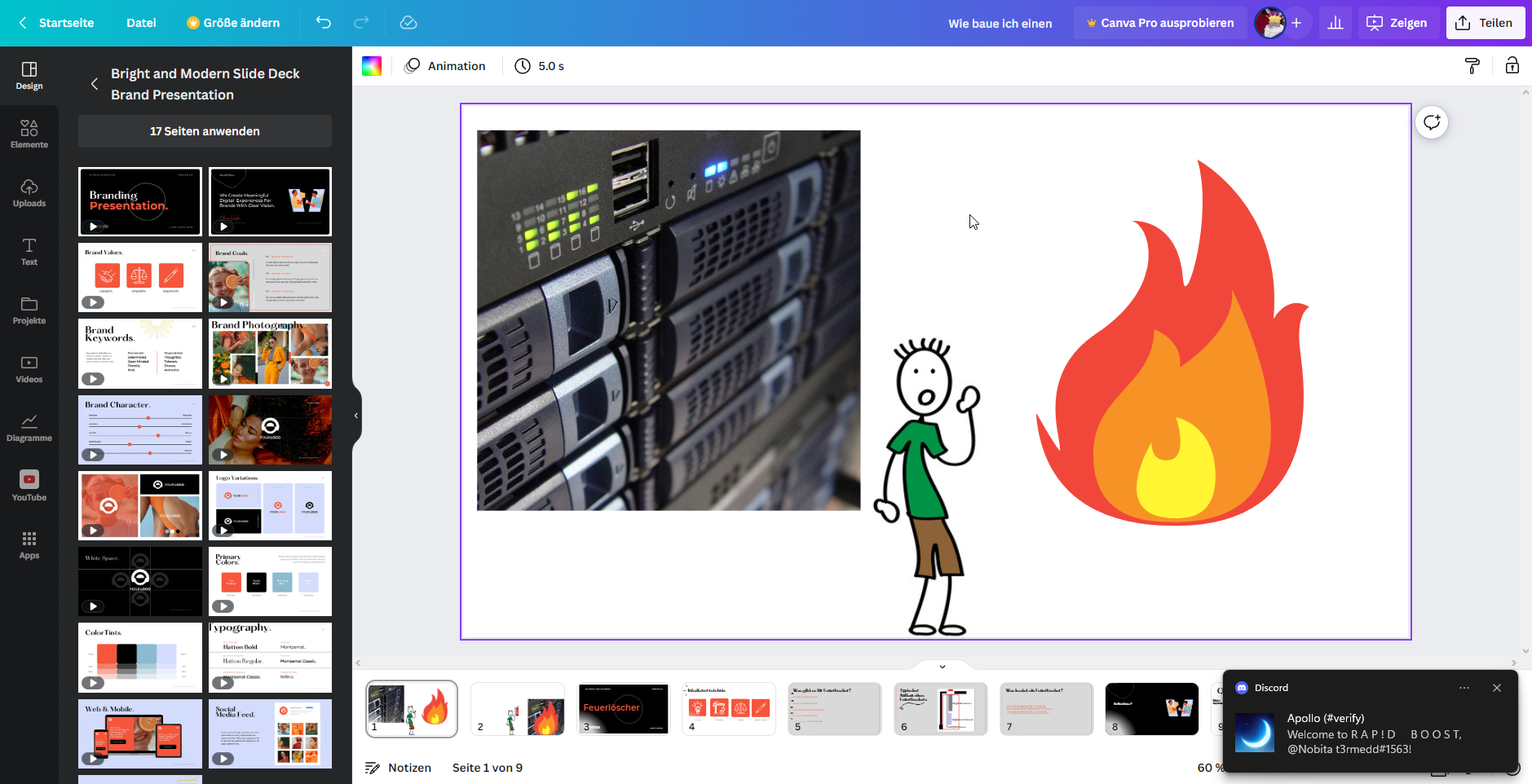1532x784 pixels.
Task: Click the redo arrow icon
Action: point(361,23)
